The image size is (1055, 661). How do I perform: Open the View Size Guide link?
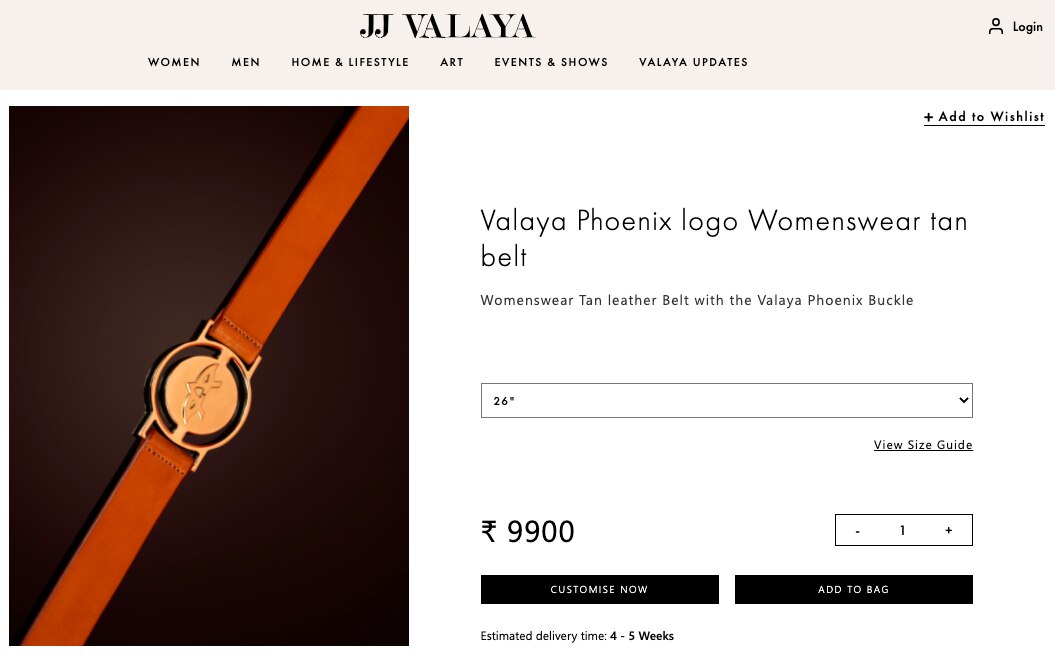coord(923,445)
